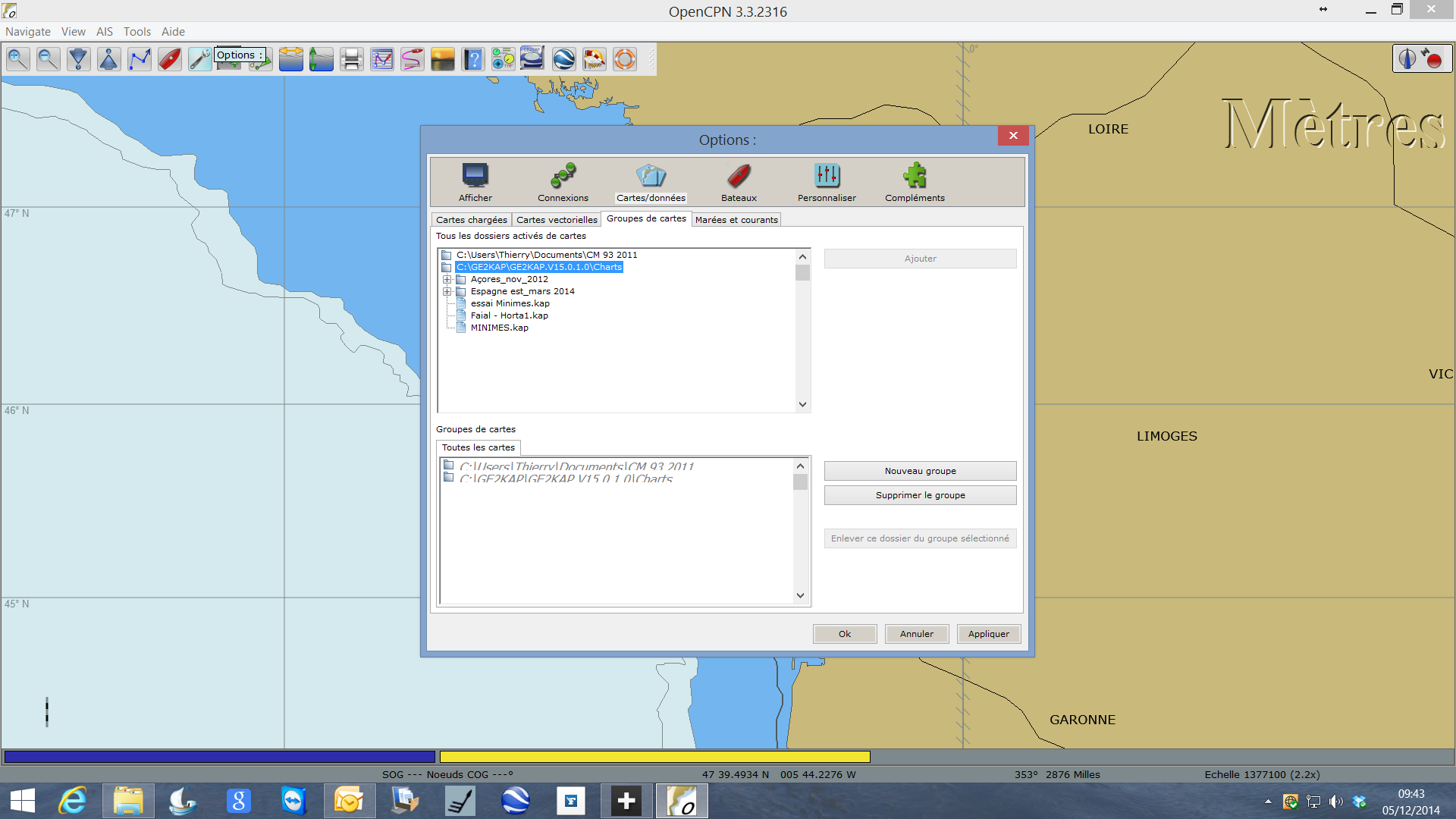Viewport: 1456px width, 819px height.
Task: Click the yellow chart bar at bottom
Action: [x=655, y=757]
